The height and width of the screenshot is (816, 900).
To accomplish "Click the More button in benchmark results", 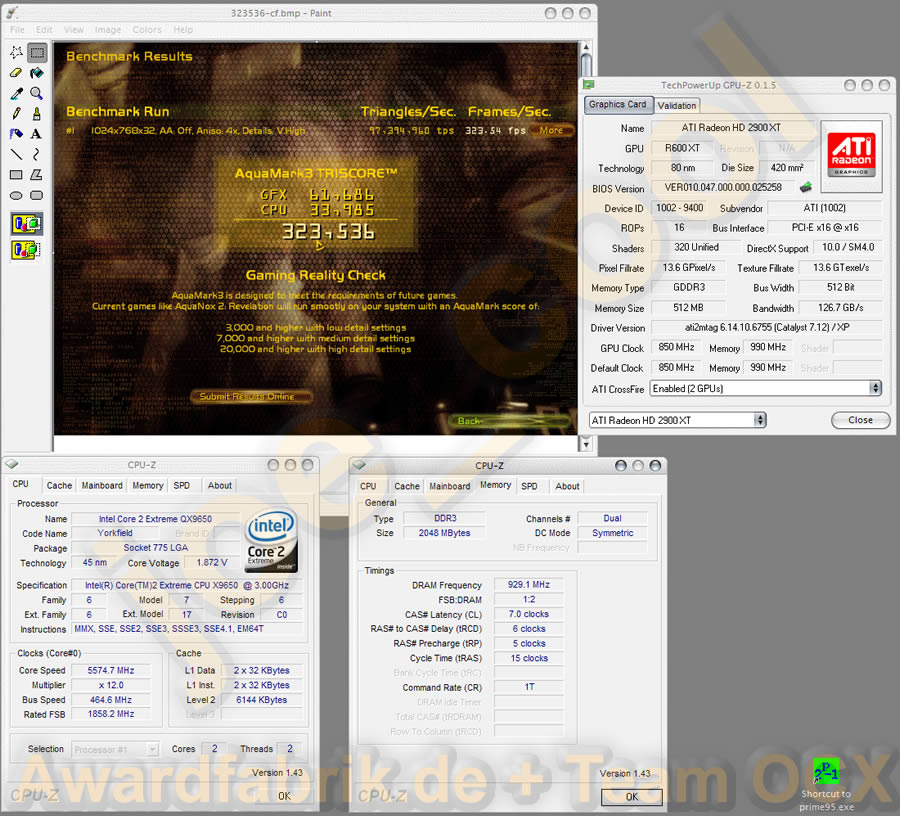I will click(x=551, y=130).
